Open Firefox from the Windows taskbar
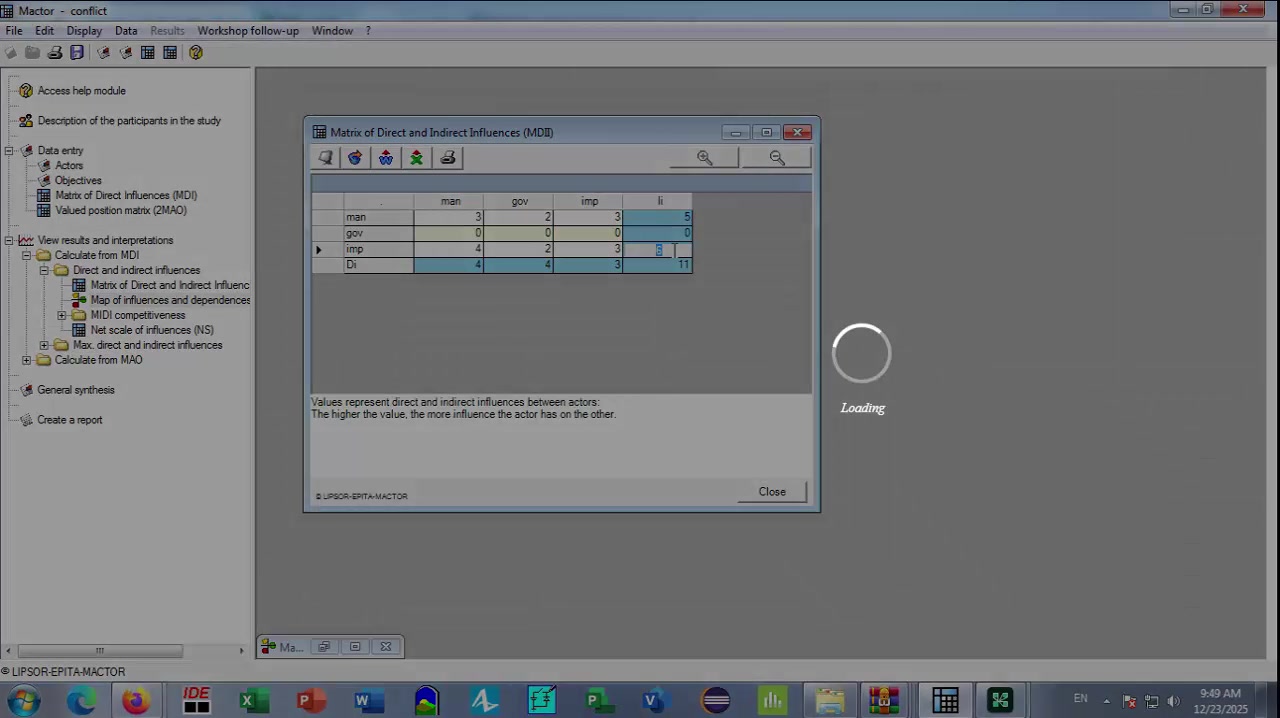Screen dimensions: 1280x718 click(x=136, y=701)
